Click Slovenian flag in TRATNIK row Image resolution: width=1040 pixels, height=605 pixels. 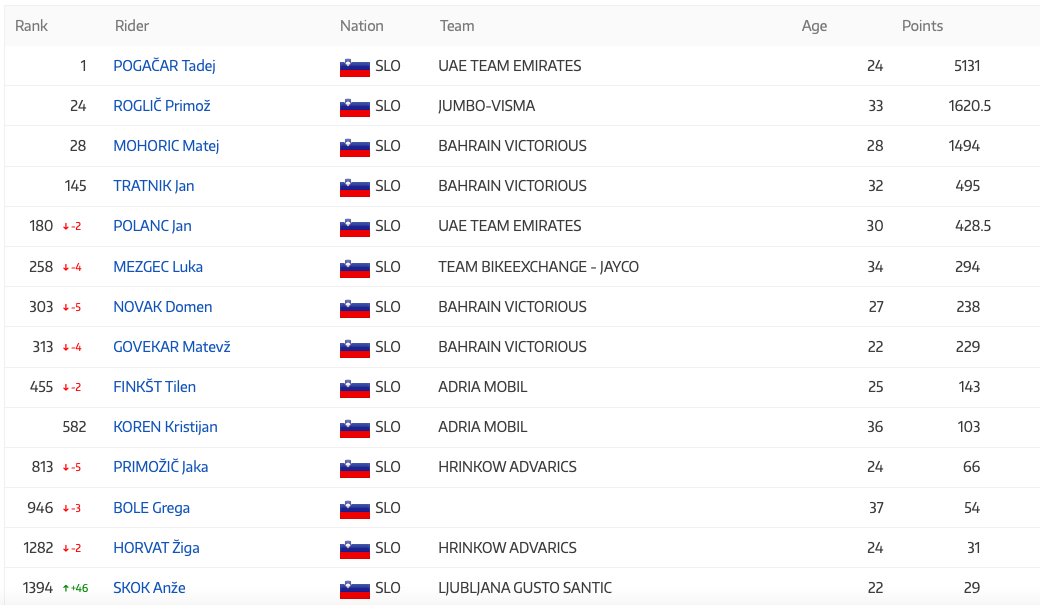coord(355,187)
